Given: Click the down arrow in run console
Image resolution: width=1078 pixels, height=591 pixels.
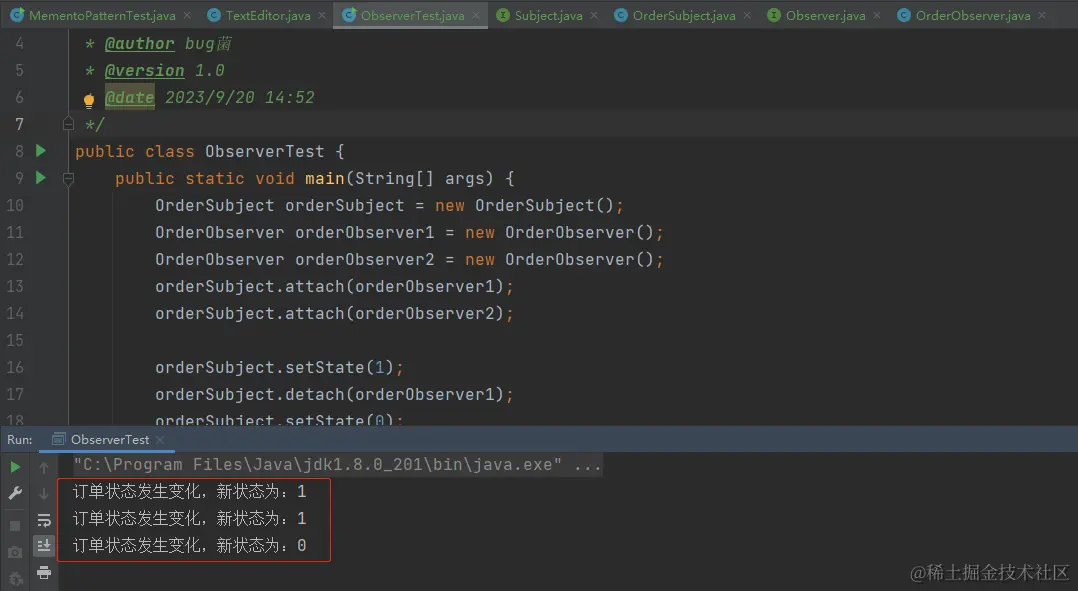Looking at the screenshot, I should coord(44,493).
